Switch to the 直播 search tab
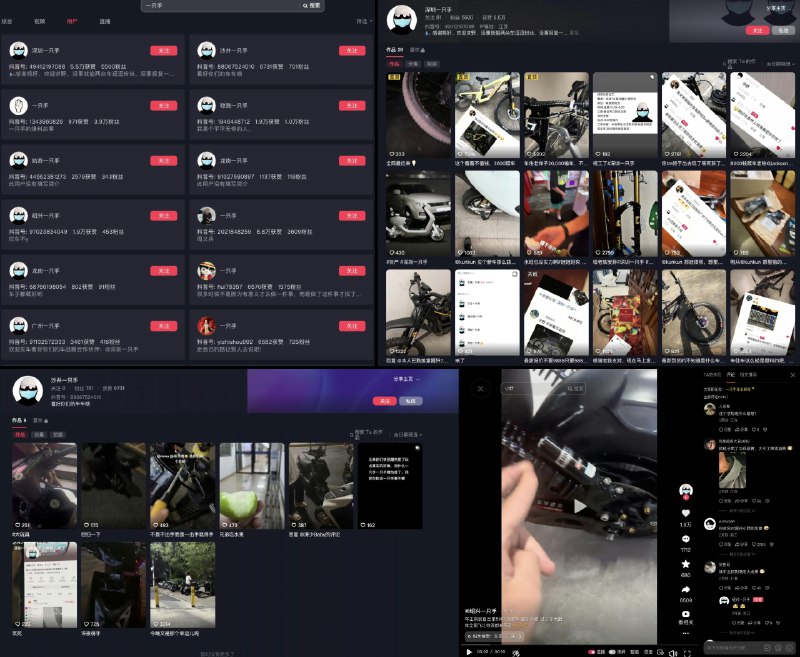The height and width of the screenshot is (657, 800). point(105,21)
